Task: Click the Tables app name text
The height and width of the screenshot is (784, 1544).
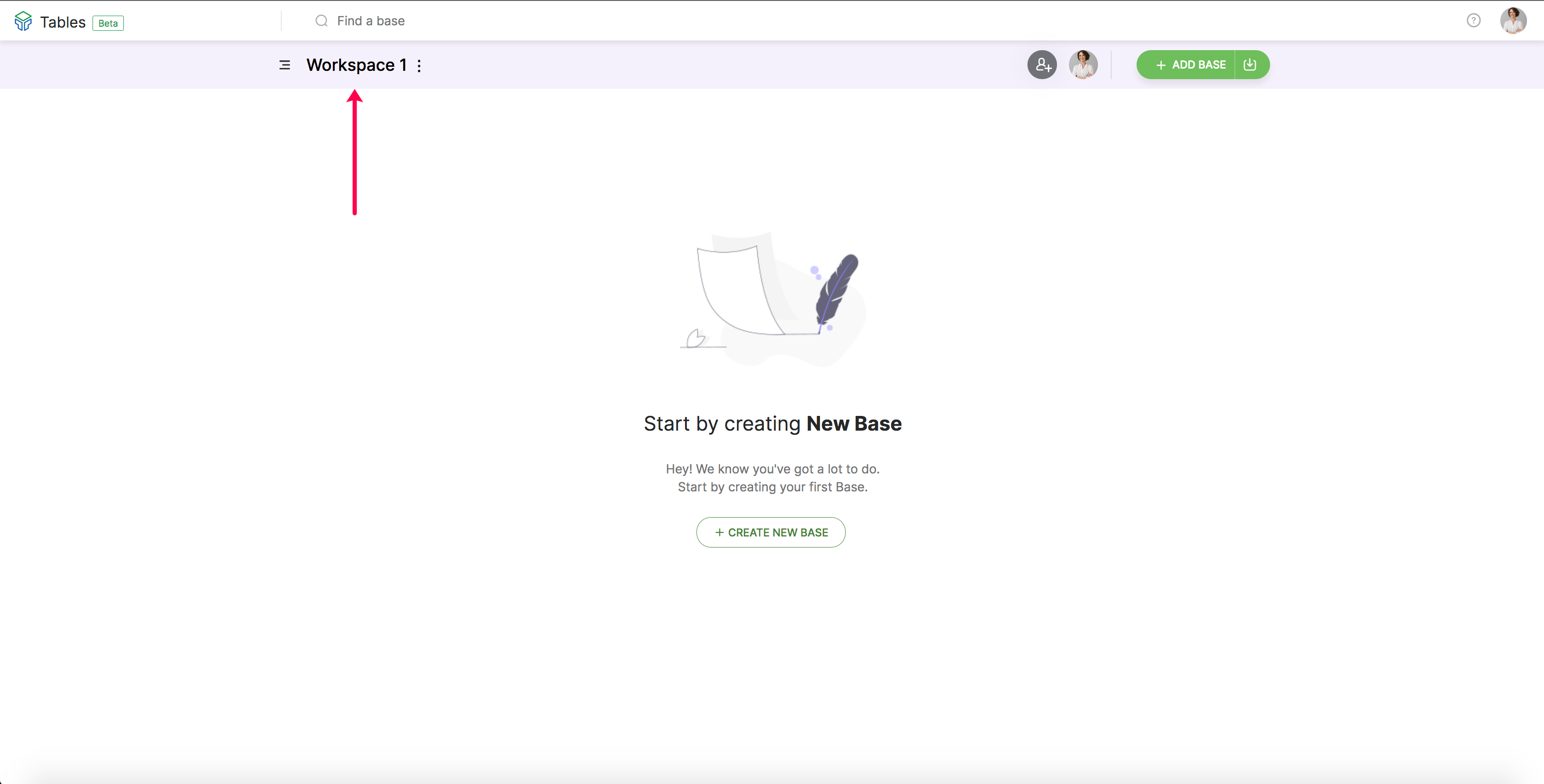Action: coord(62,22)
